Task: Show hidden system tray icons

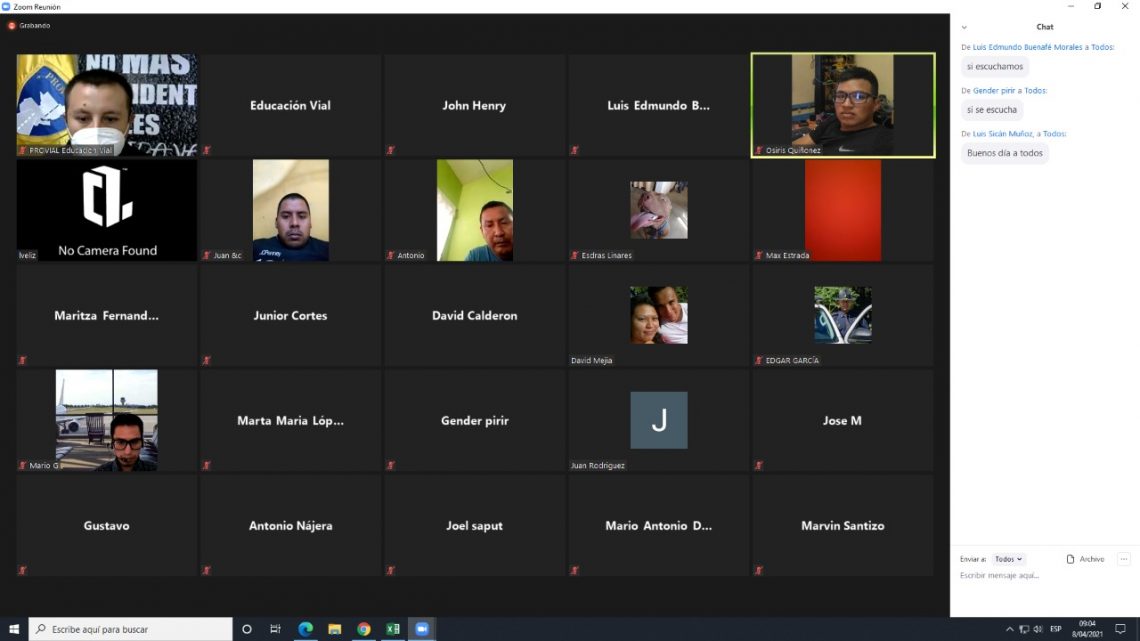Action: 1009,629
